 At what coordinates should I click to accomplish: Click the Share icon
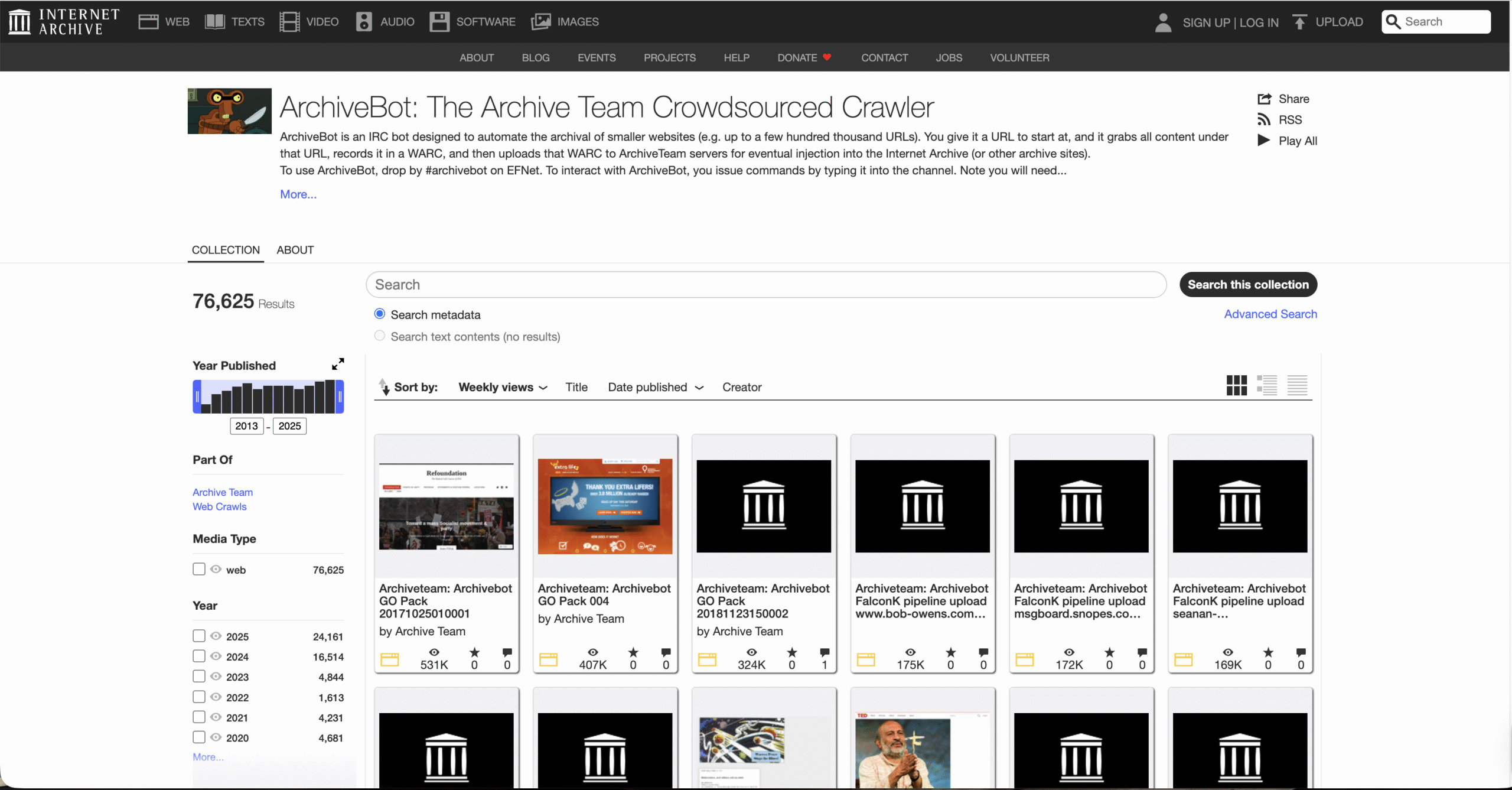point(1265,99)
